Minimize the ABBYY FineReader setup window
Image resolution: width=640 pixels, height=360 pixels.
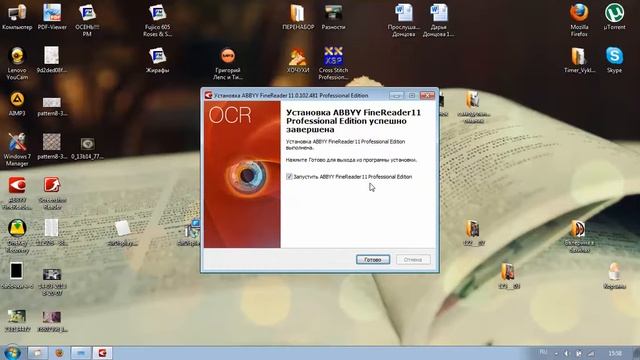[x=396, y=96]
